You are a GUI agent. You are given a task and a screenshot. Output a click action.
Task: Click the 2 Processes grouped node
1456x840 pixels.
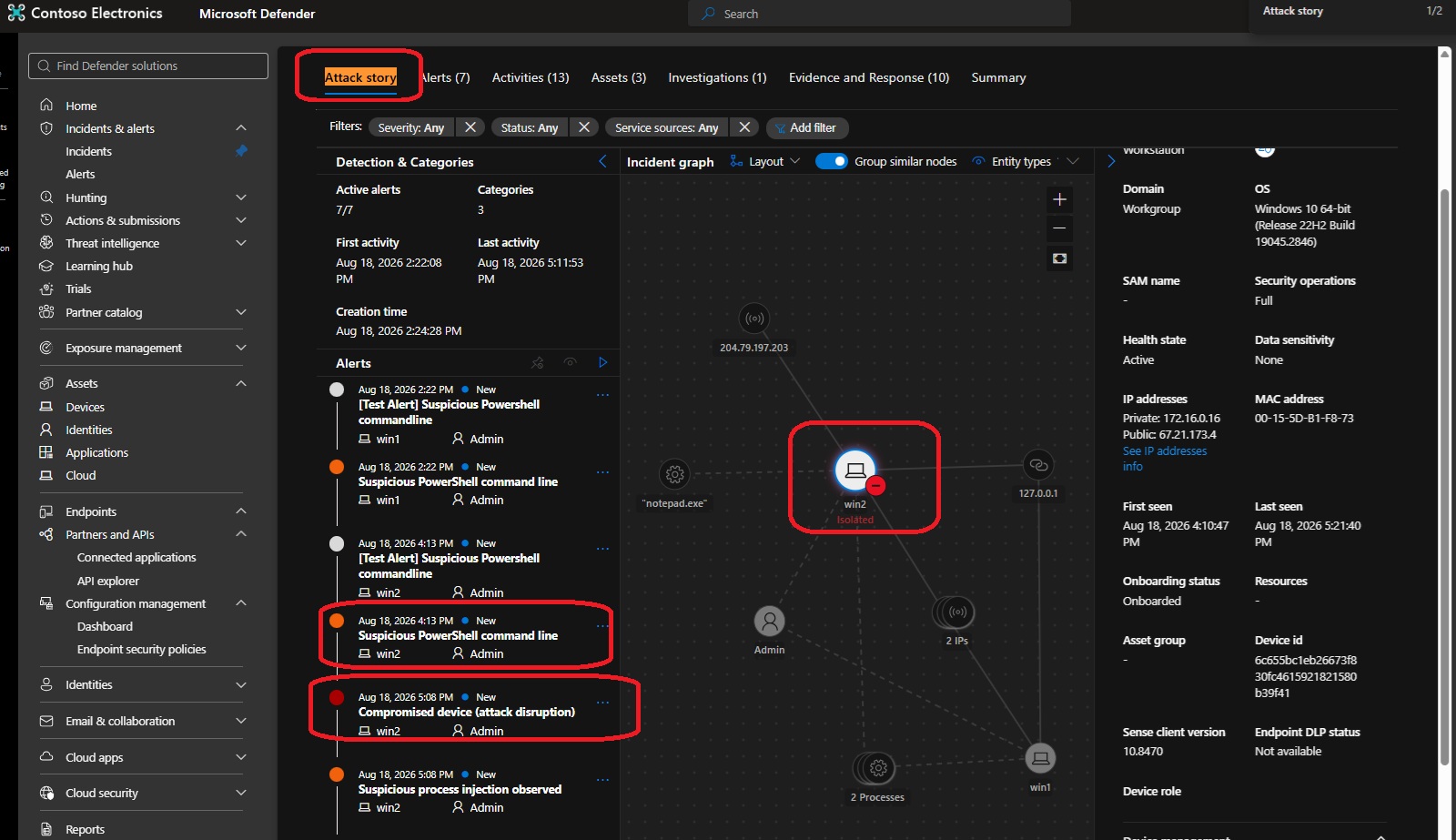click(876, 768)
